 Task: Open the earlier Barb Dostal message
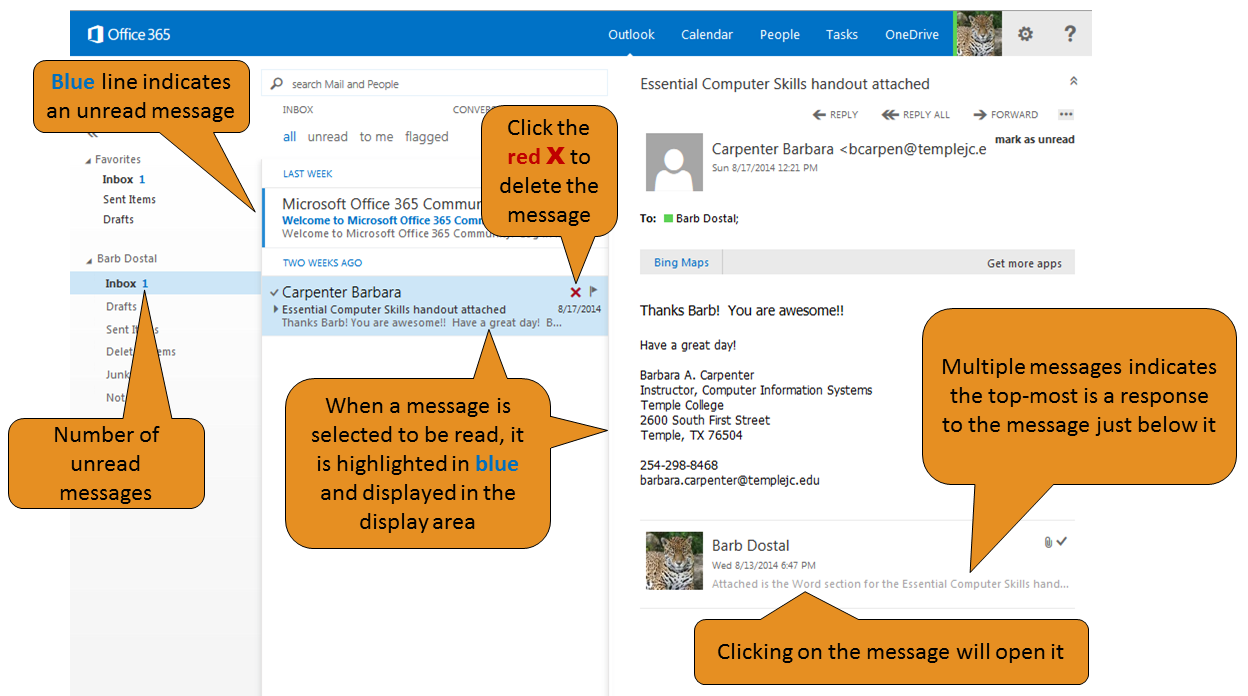pyautogui.click(x=857, y=564)
